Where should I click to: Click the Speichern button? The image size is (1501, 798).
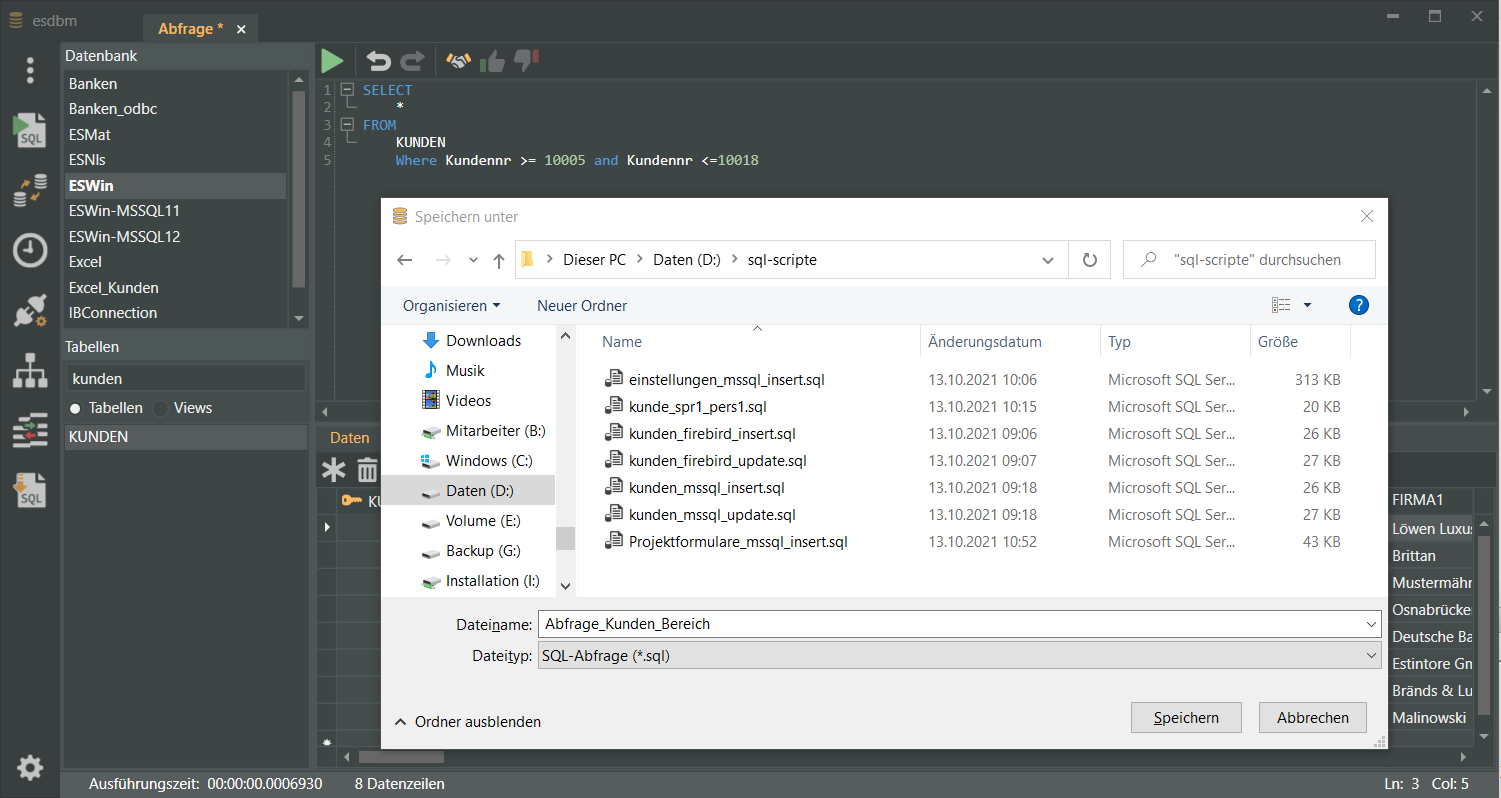coord(1186,718)
